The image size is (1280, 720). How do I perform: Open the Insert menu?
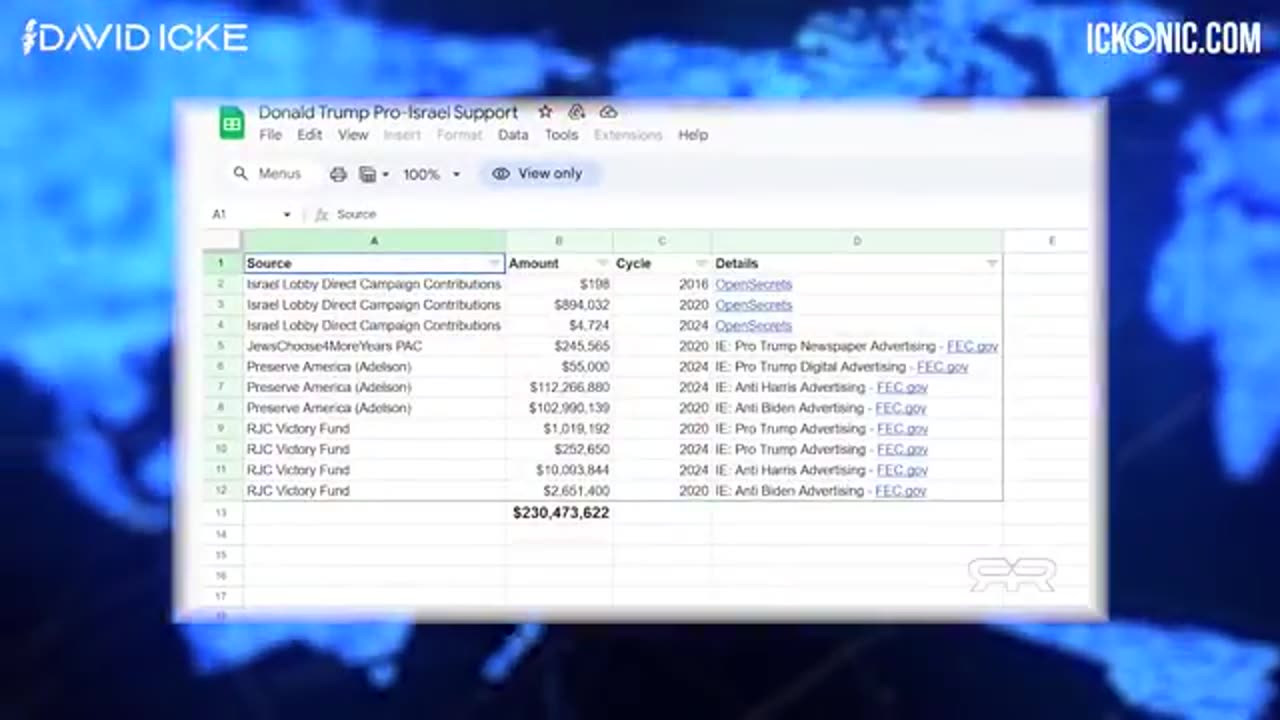pyautogui.click(x=402, y=135)
